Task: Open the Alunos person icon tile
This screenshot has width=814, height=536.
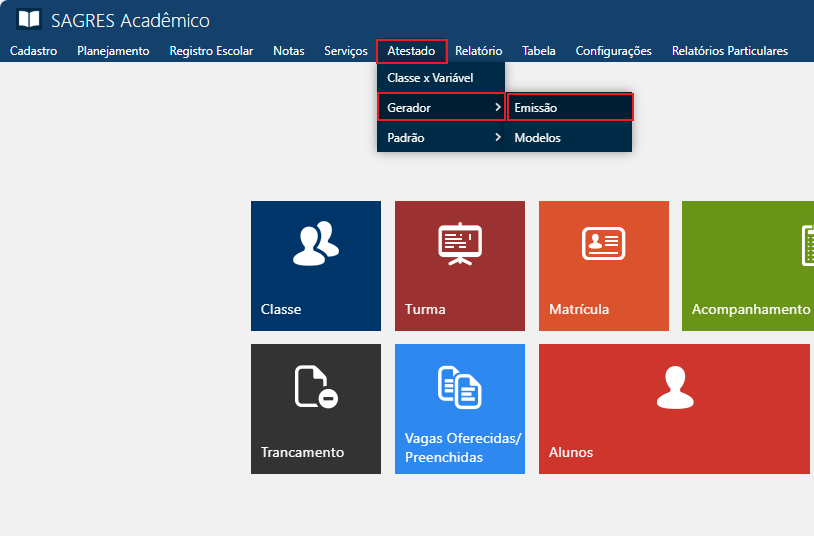Action: pos(674,387)
